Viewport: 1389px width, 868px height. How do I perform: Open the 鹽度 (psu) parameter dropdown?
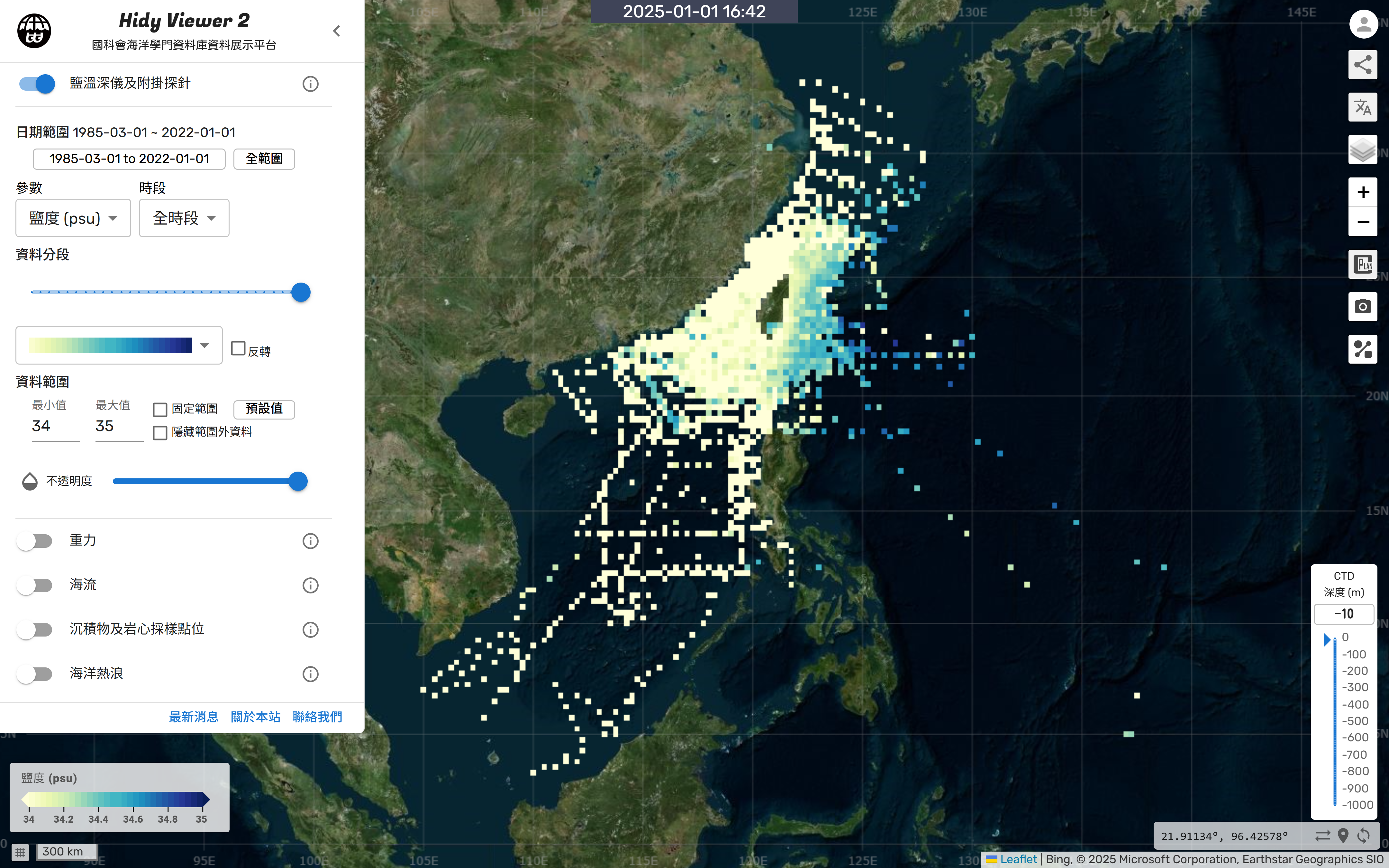[73, 218]
